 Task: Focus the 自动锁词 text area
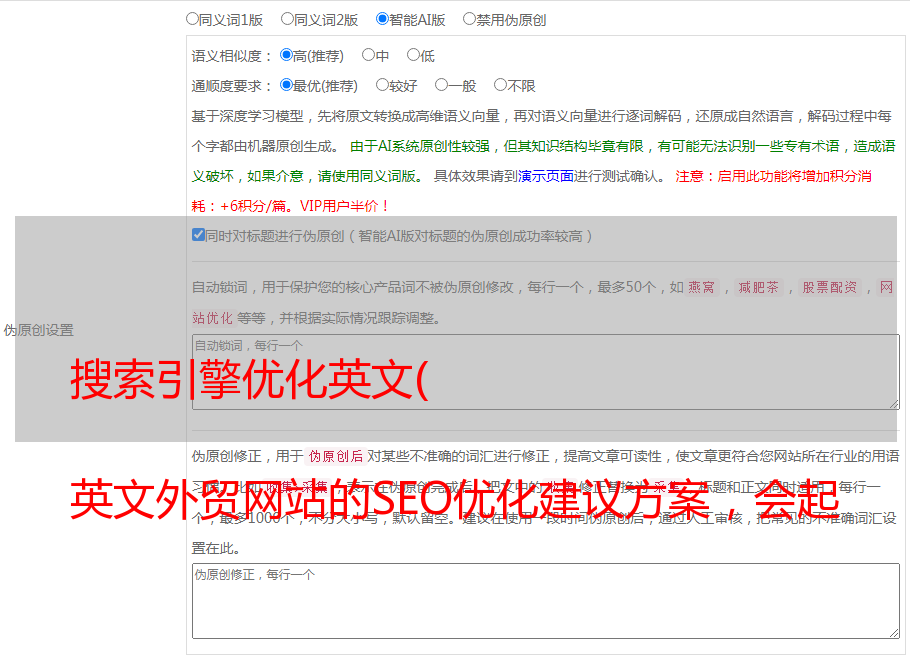tap(546, 372)
